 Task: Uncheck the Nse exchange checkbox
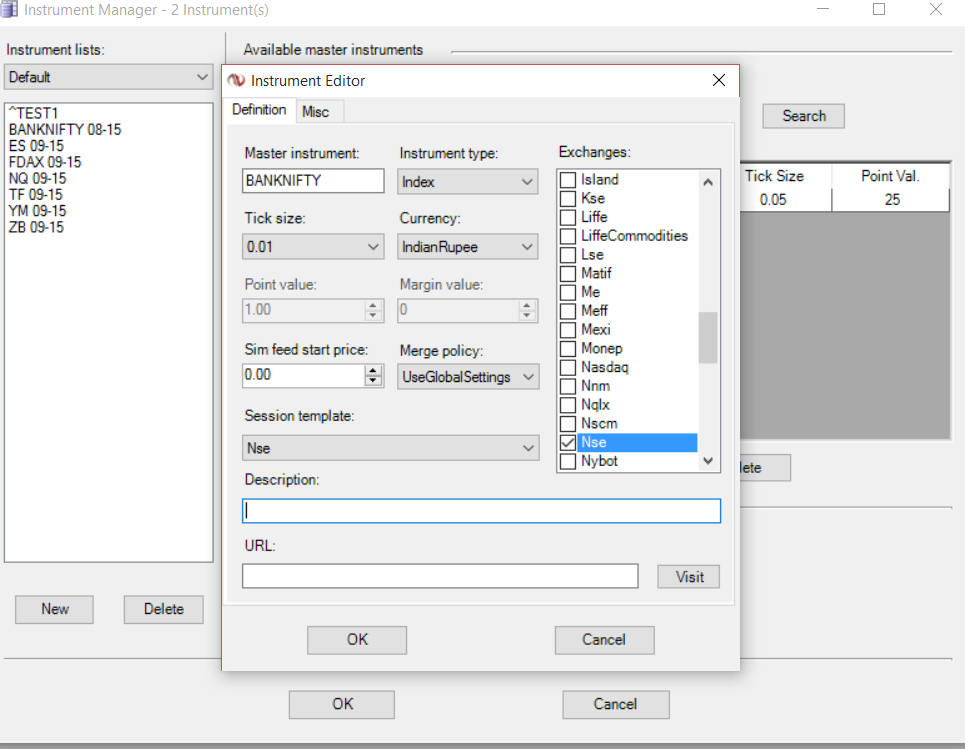pyautogui.click(x=568, y=443)
